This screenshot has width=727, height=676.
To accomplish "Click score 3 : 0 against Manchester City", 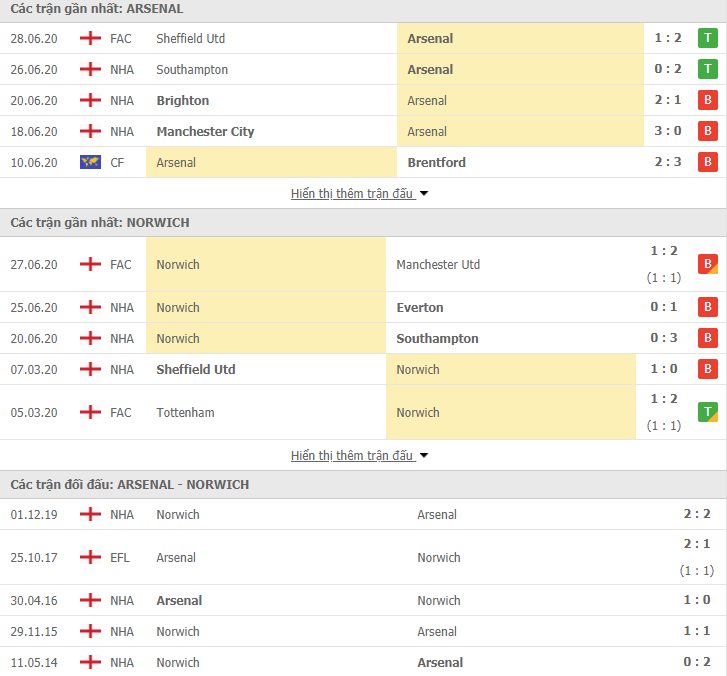I will point(668,131).
